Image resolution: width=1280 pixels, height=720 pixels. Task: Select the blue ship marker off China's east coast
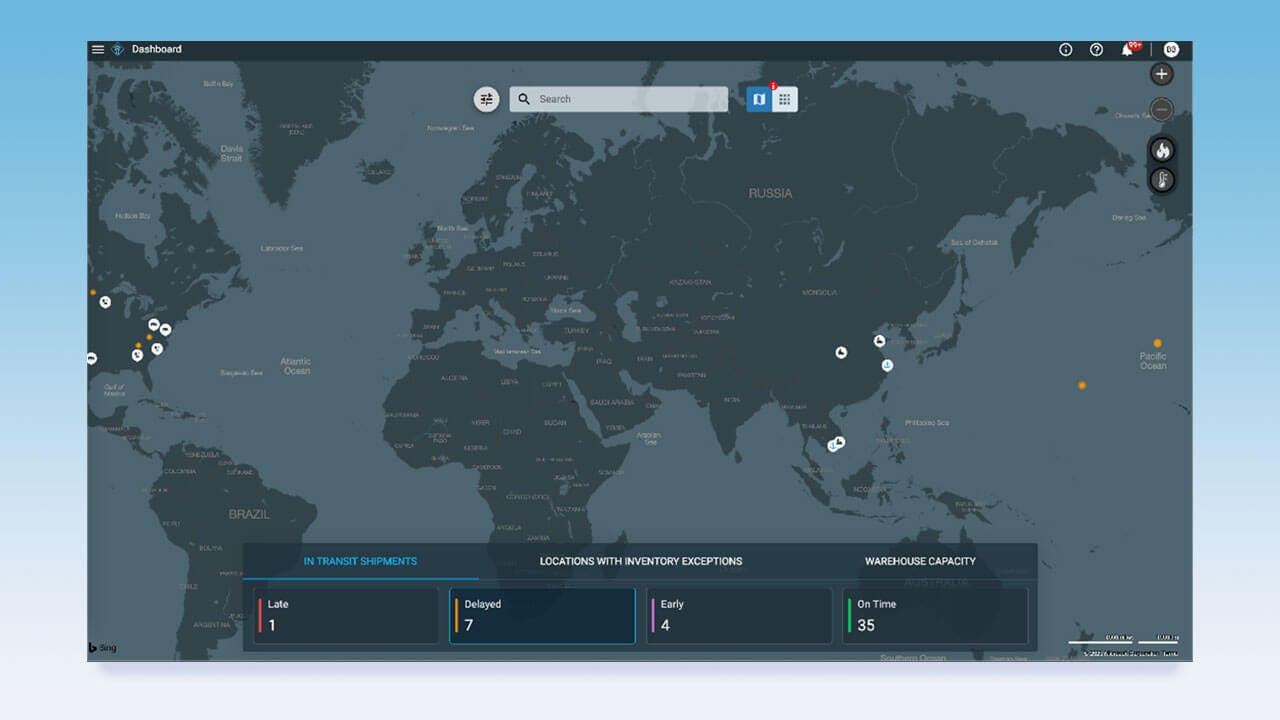click(887, 365)
